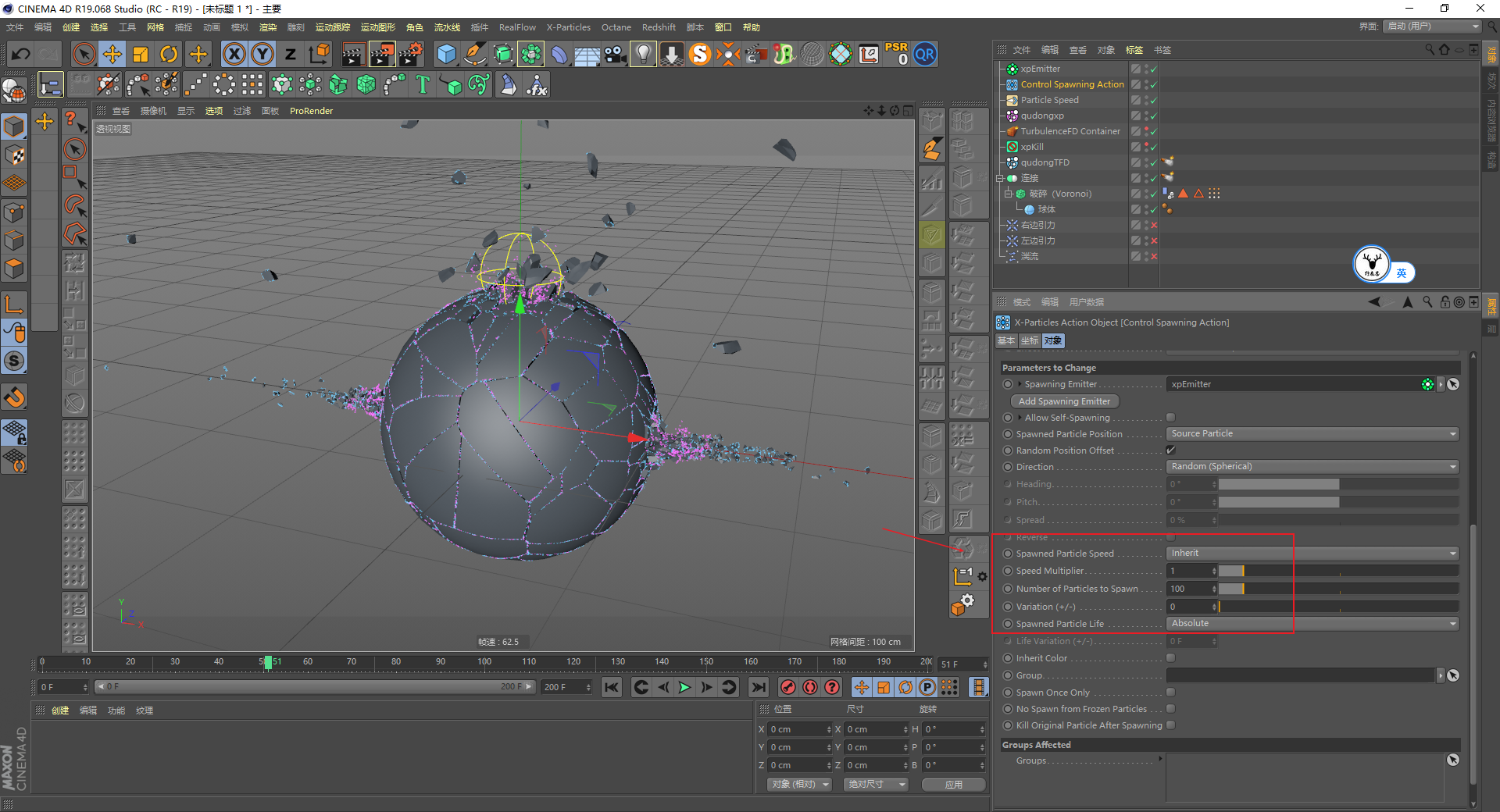Open Edit Render Settings icon
Viewport: 1500px width, 812px height.
(x=411, y=54)
